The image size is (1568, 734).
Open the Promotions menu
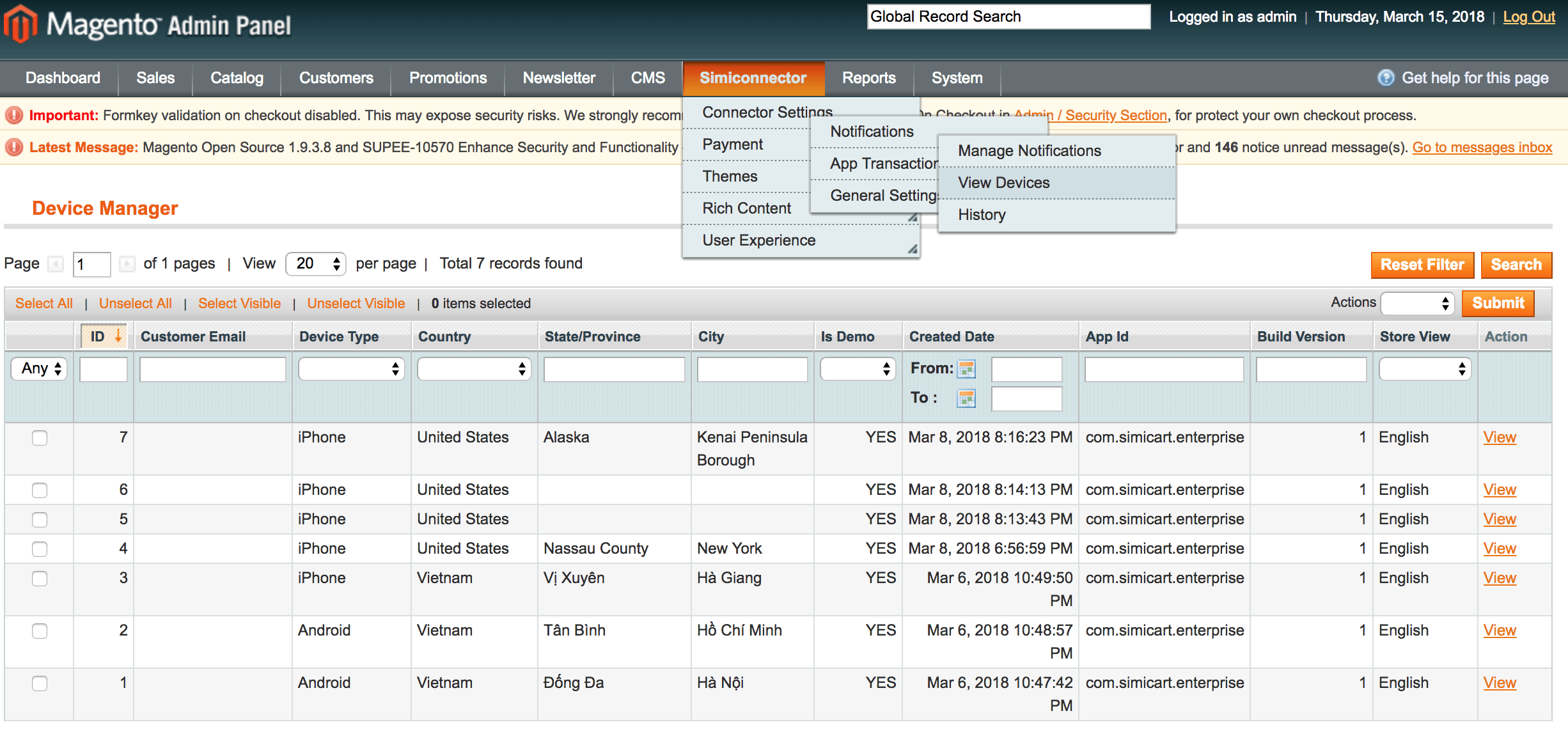click(x=448, y=78)
